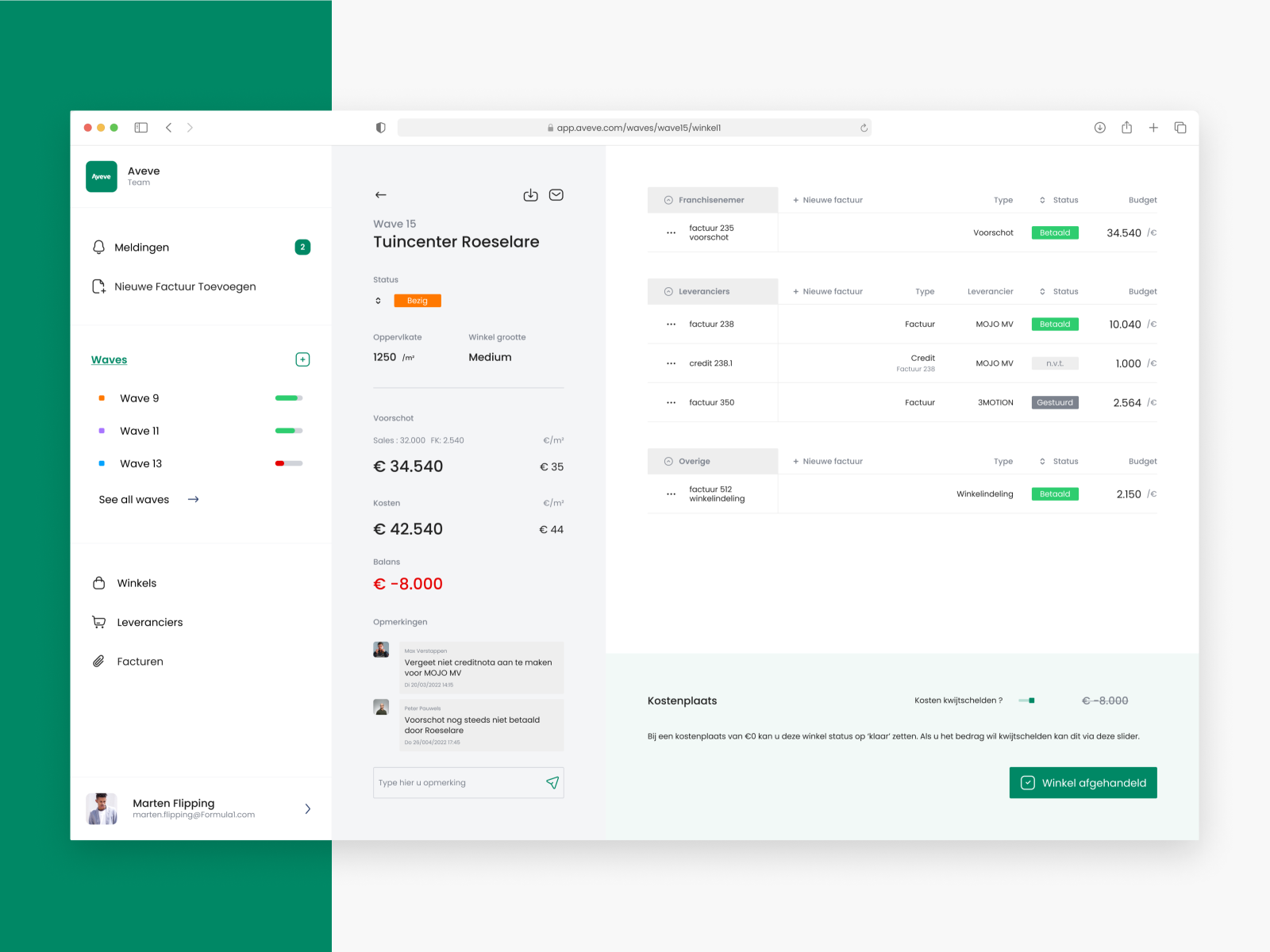This screenshot has height=952, width=1270.
Task: Click the bell icon next to Meldingen
Action: click(98, 247)
